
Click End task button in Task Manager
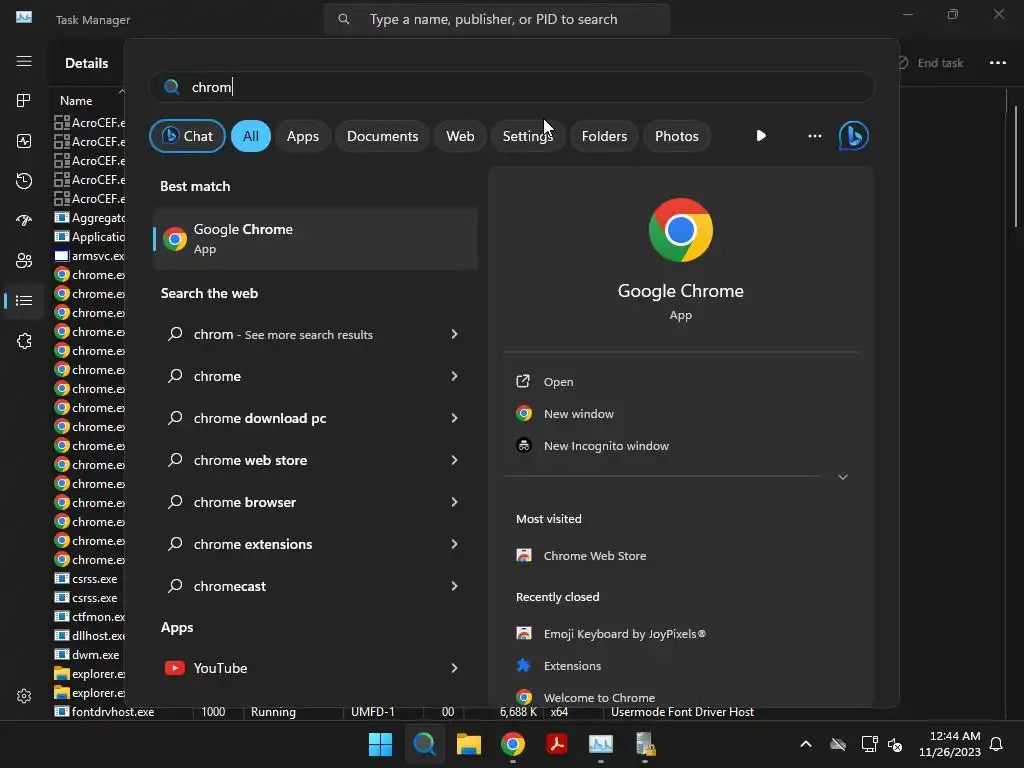[931, 63]
